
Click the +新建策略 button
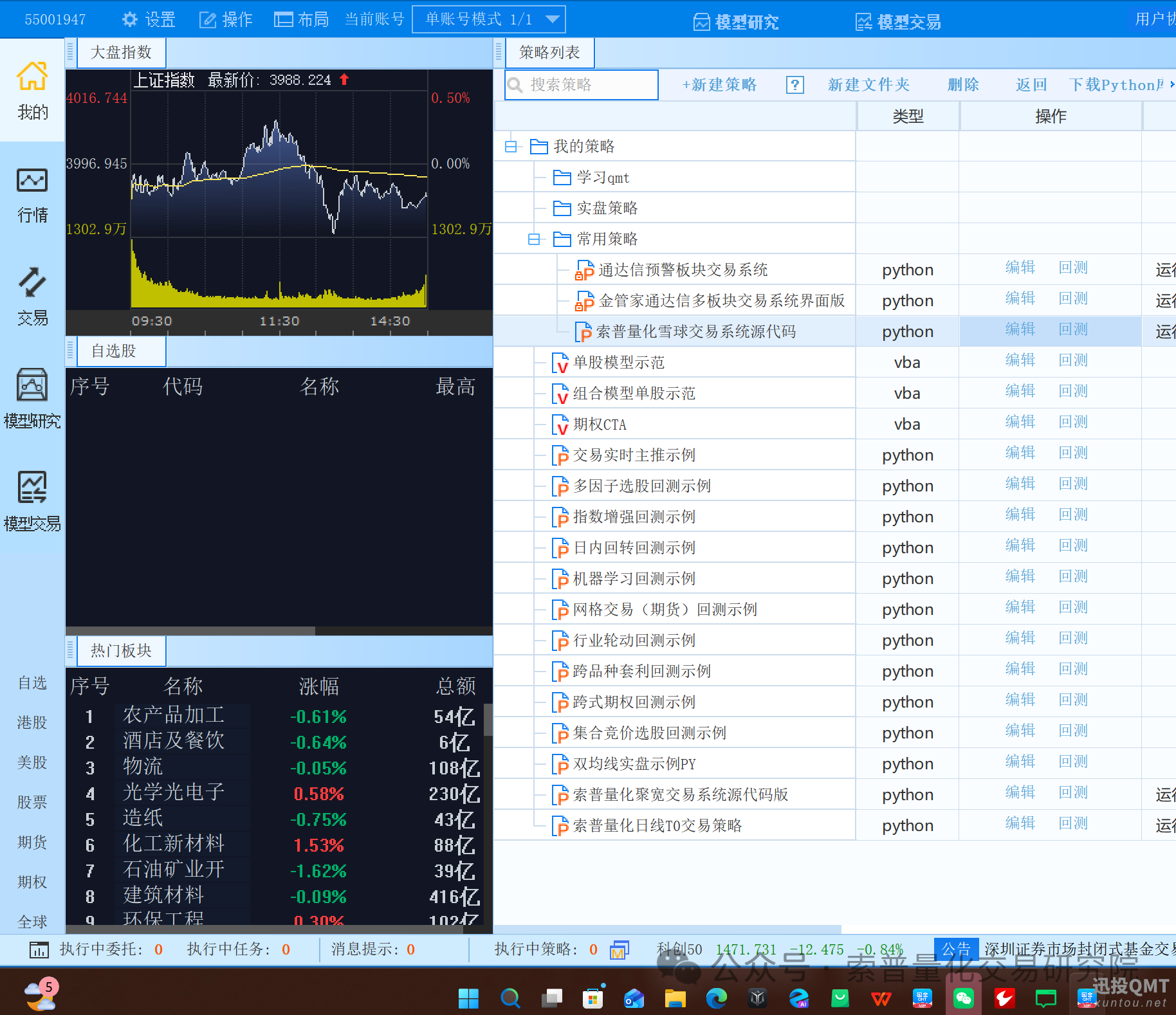719,85
